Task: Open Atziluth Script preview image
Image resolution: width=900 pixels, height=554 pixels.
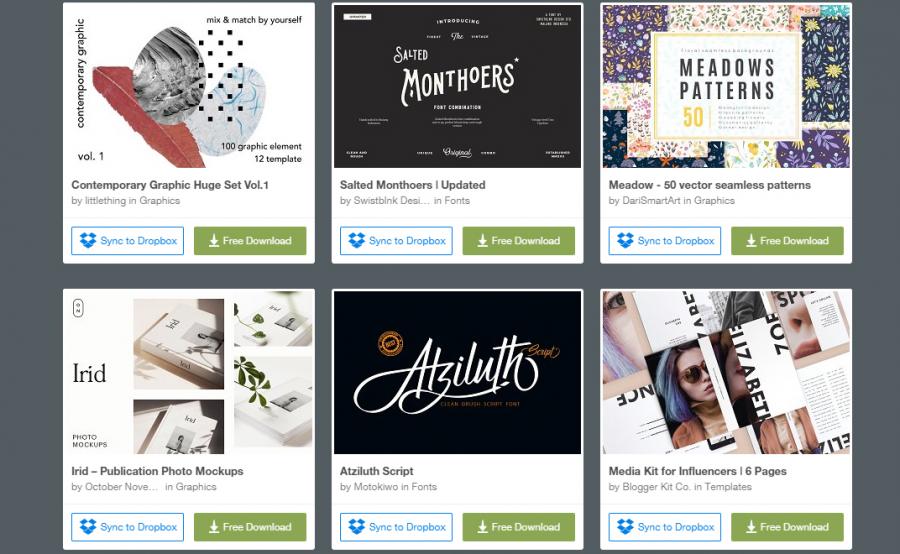Action: pyautogui.click(x=457, y=373)
